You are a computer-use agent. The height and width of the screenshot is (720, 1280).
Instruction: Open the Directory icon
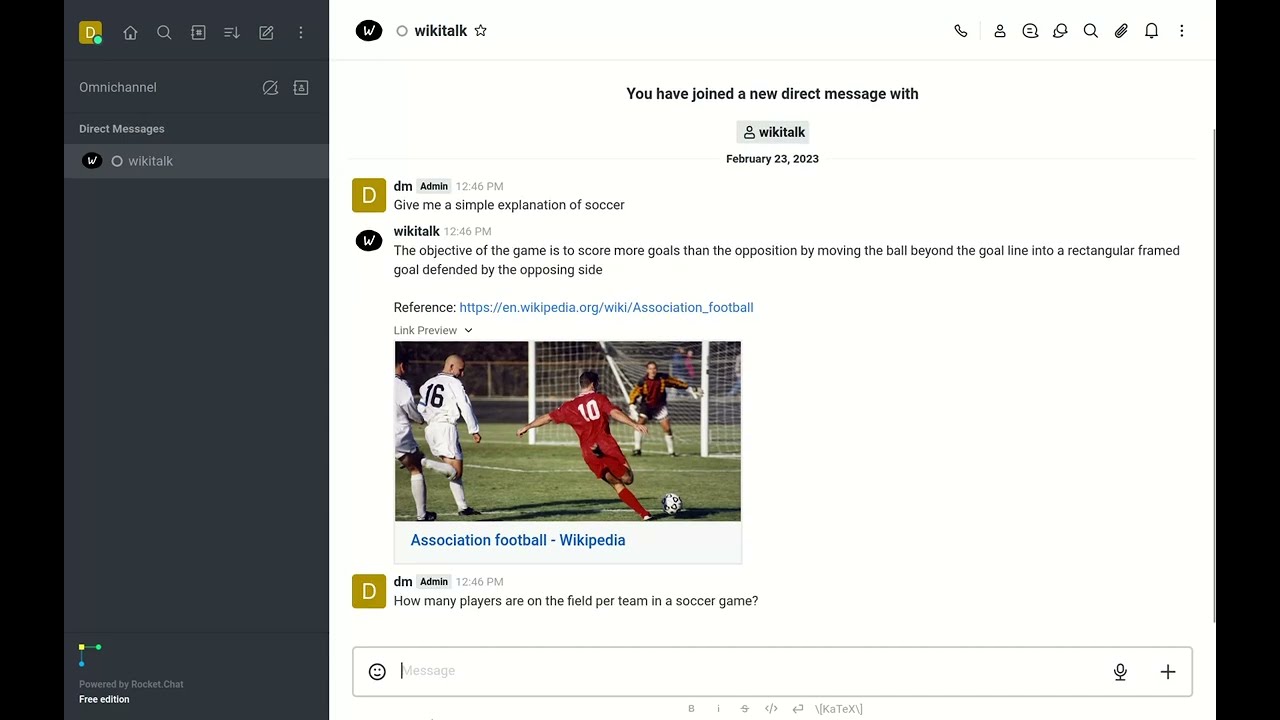[198, 33]
